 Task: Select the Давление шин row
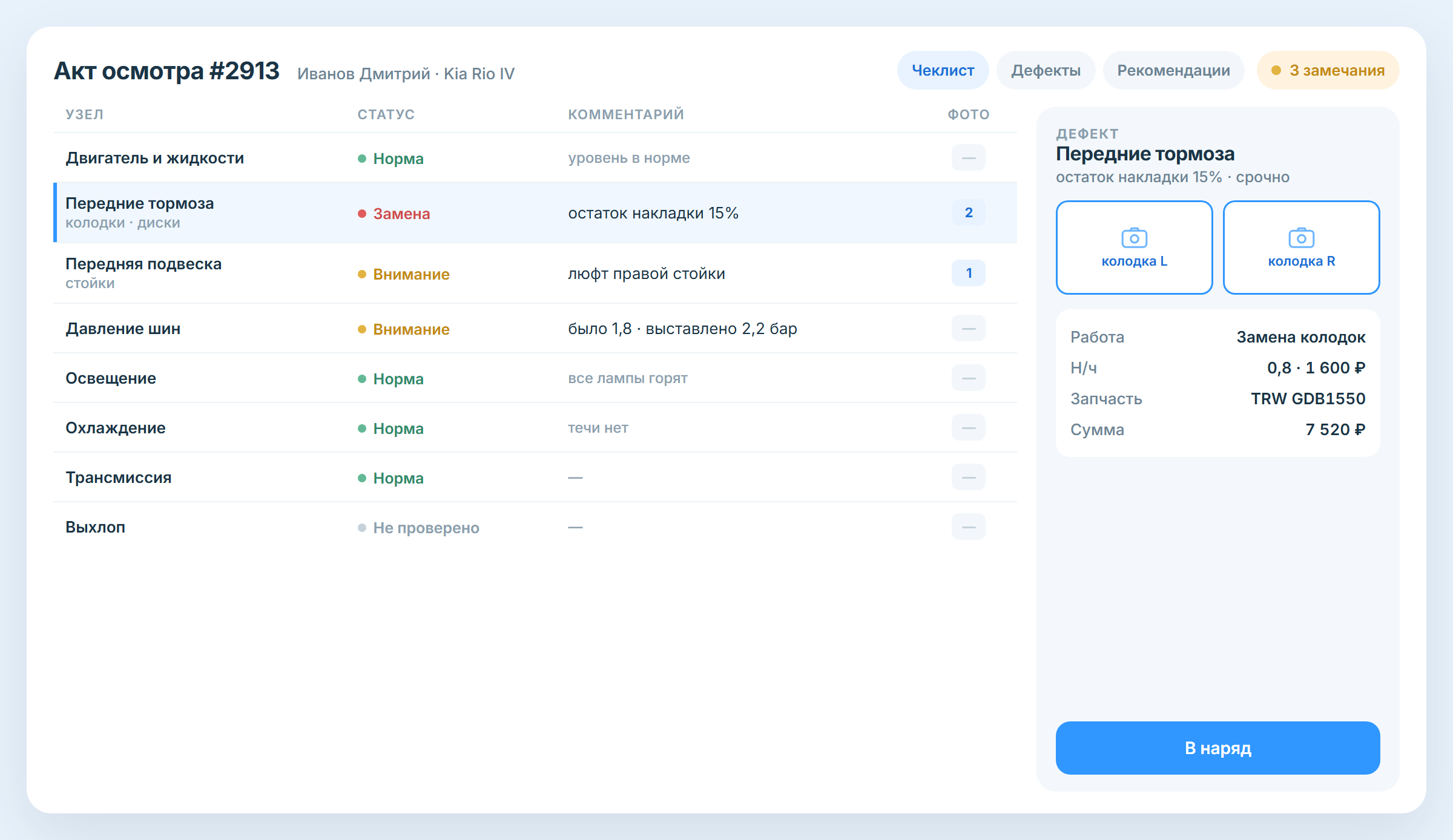(535, 329)
